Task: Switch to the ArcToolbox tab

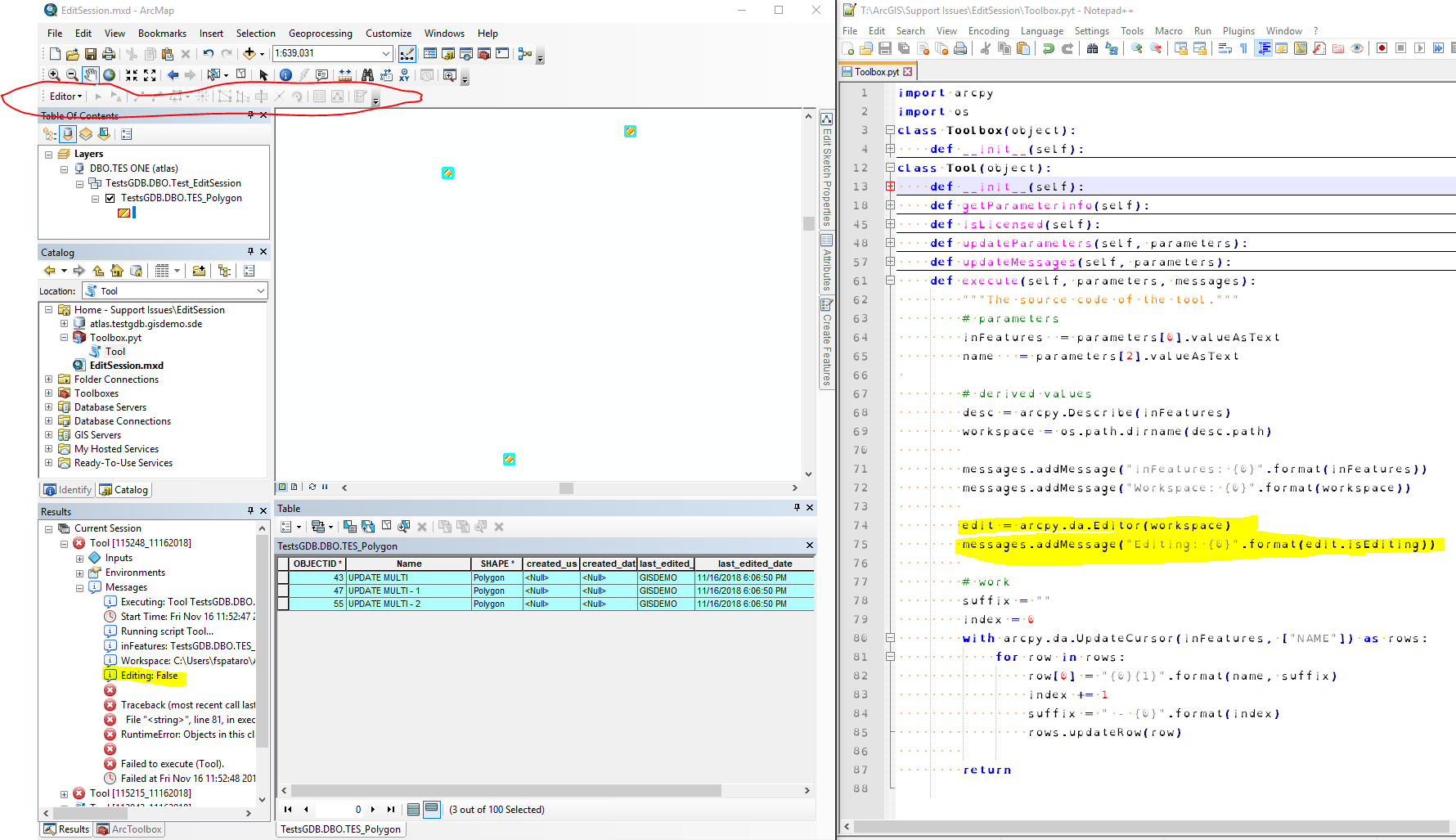Action: pyautogui.click(x=129, y=829)
